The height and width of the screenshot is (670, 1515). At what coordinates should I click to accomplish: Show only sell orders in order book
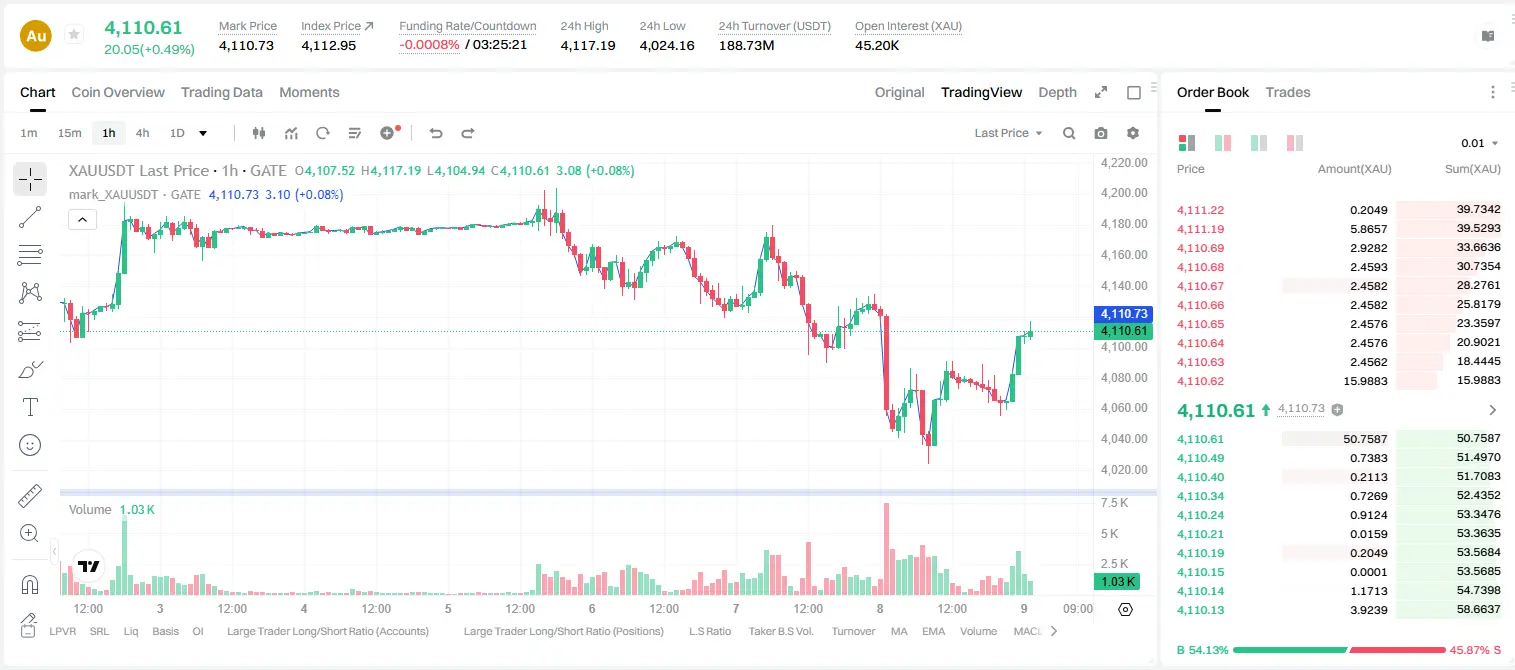coord(1294,143)
